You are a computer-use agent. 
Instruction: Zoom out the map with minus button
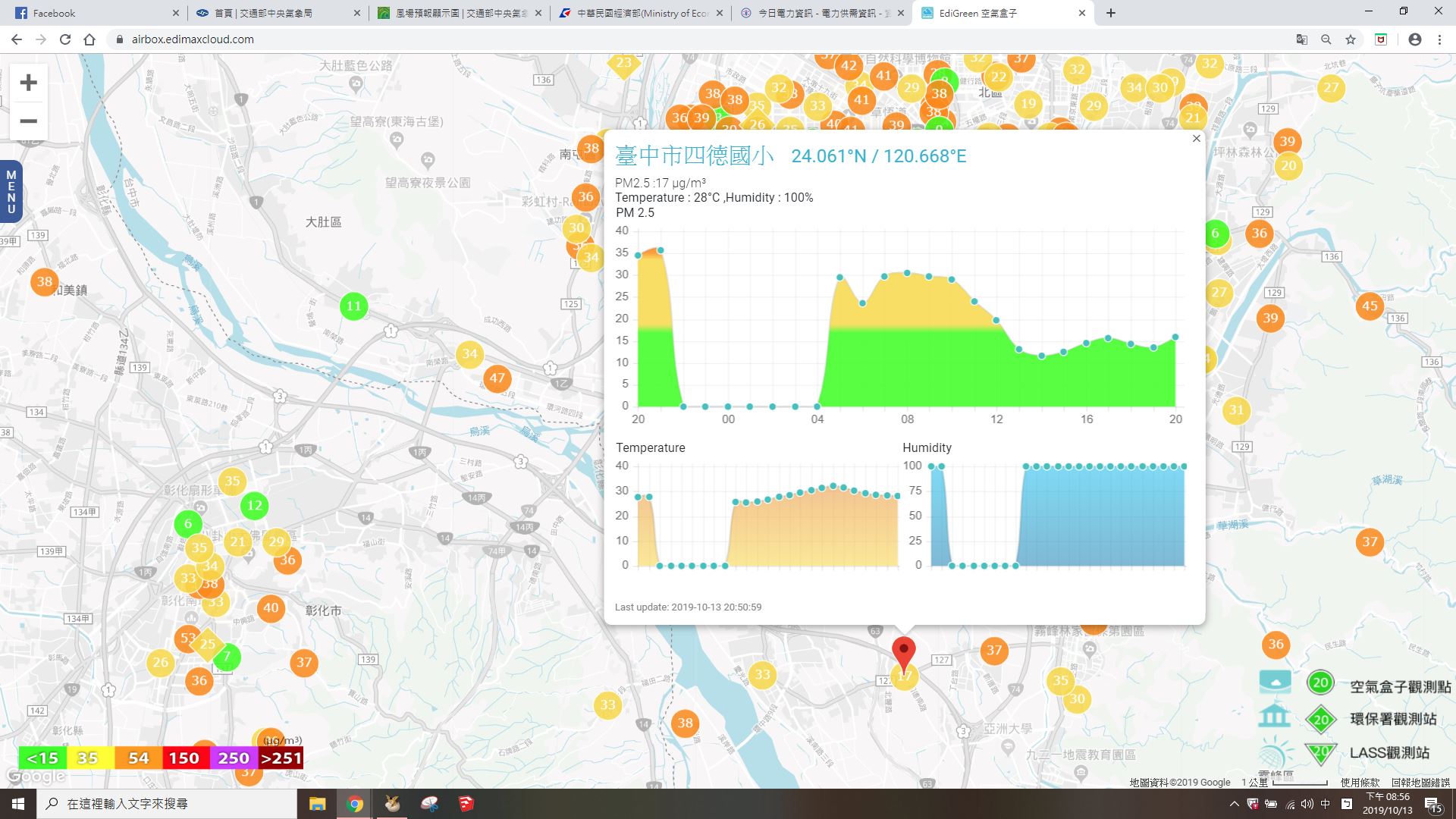(x=28, y=121)
